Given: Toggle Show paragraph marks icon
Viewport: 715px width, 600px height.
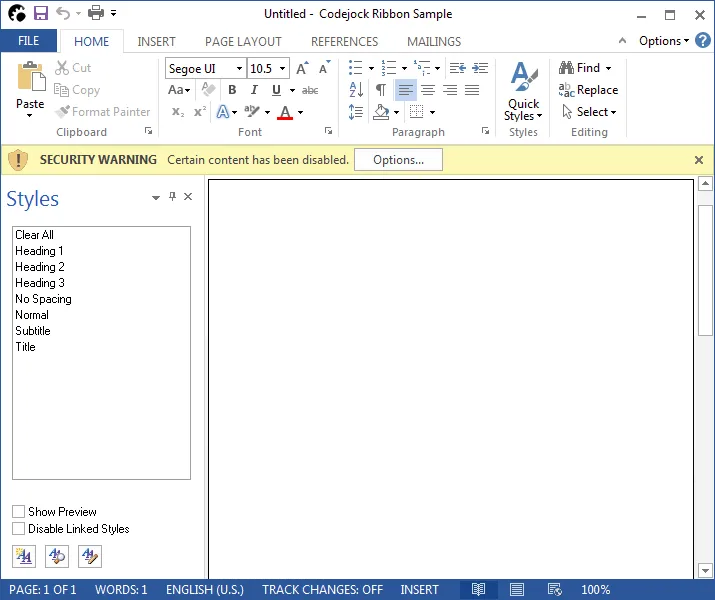Looking at the screenshot, I should (x=381, y=90).
